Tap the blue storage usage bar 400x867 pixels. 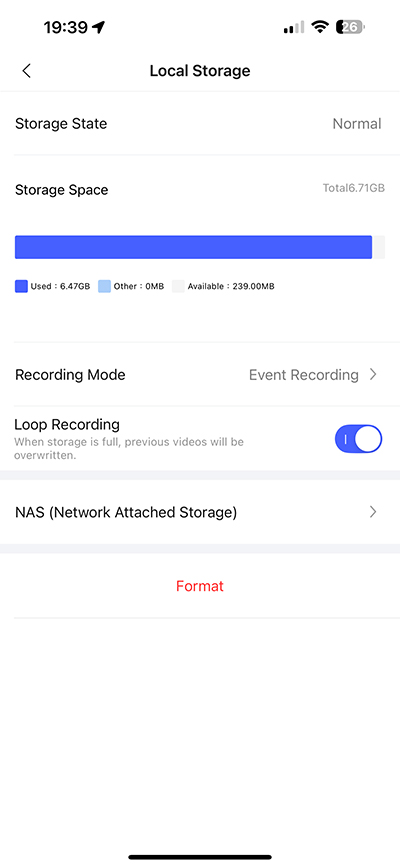pos(193,247)
